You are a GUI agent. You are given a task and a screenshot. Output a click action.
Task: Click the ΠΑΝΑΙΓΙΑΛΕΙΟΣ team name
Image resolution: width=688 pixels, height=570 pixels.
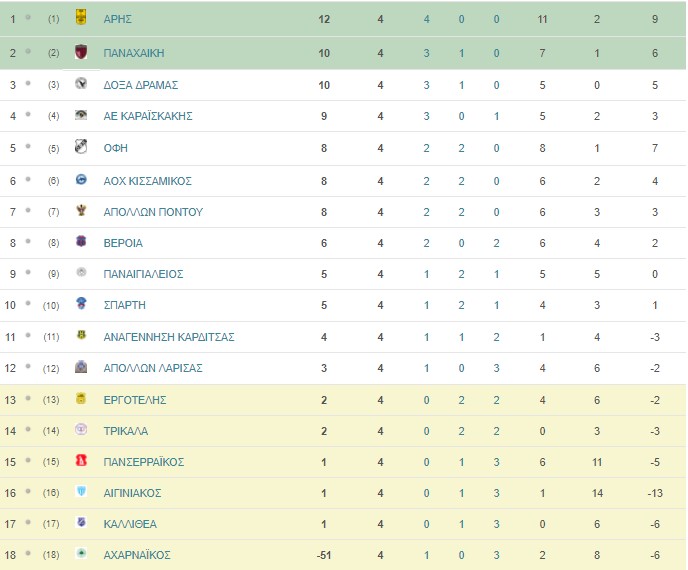click(x=143, y=274)
